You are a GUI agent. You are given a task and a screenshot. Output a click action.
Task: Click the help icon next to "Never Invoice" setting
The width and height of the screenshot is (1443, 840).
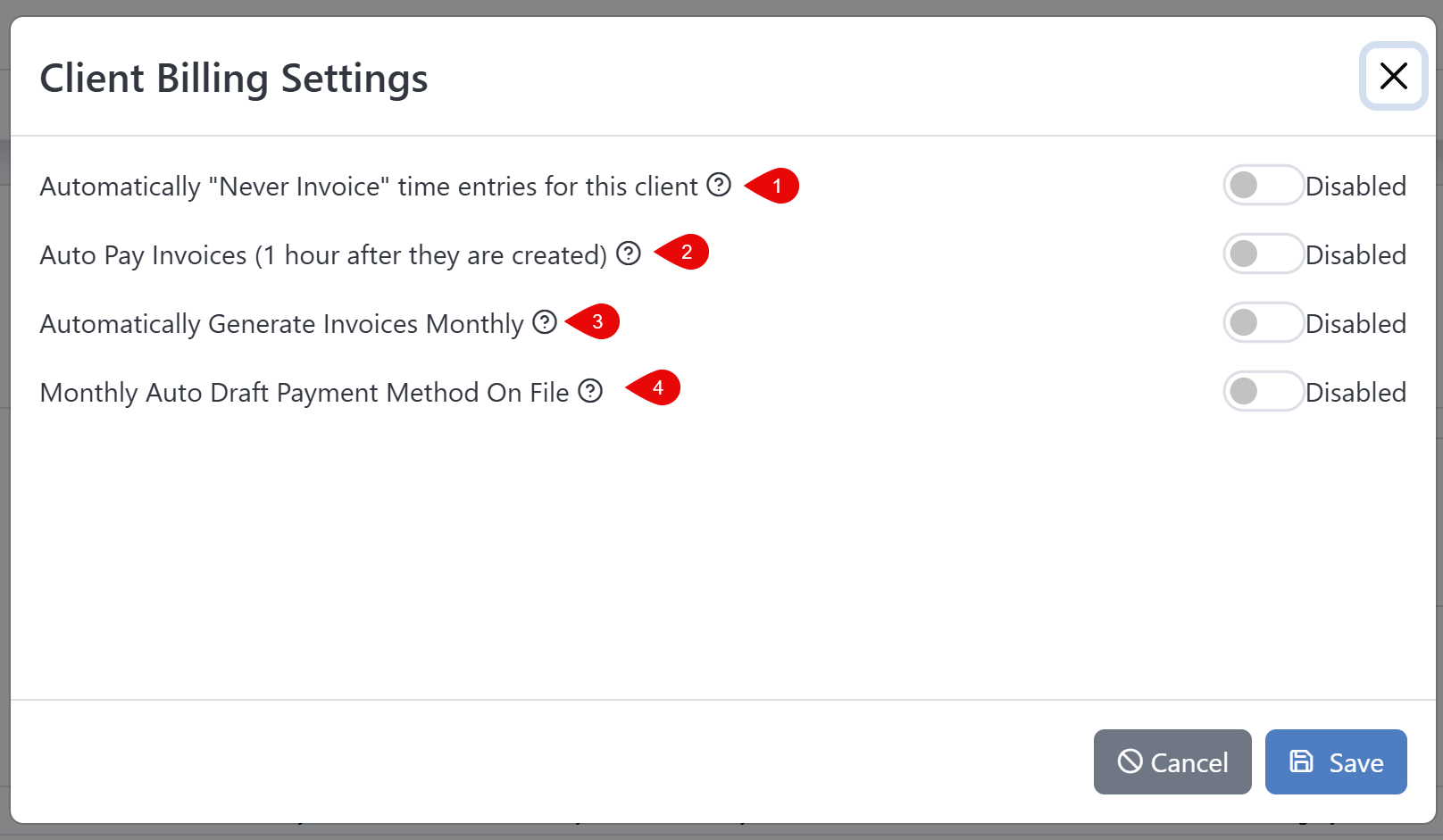(x=719, y=186)
